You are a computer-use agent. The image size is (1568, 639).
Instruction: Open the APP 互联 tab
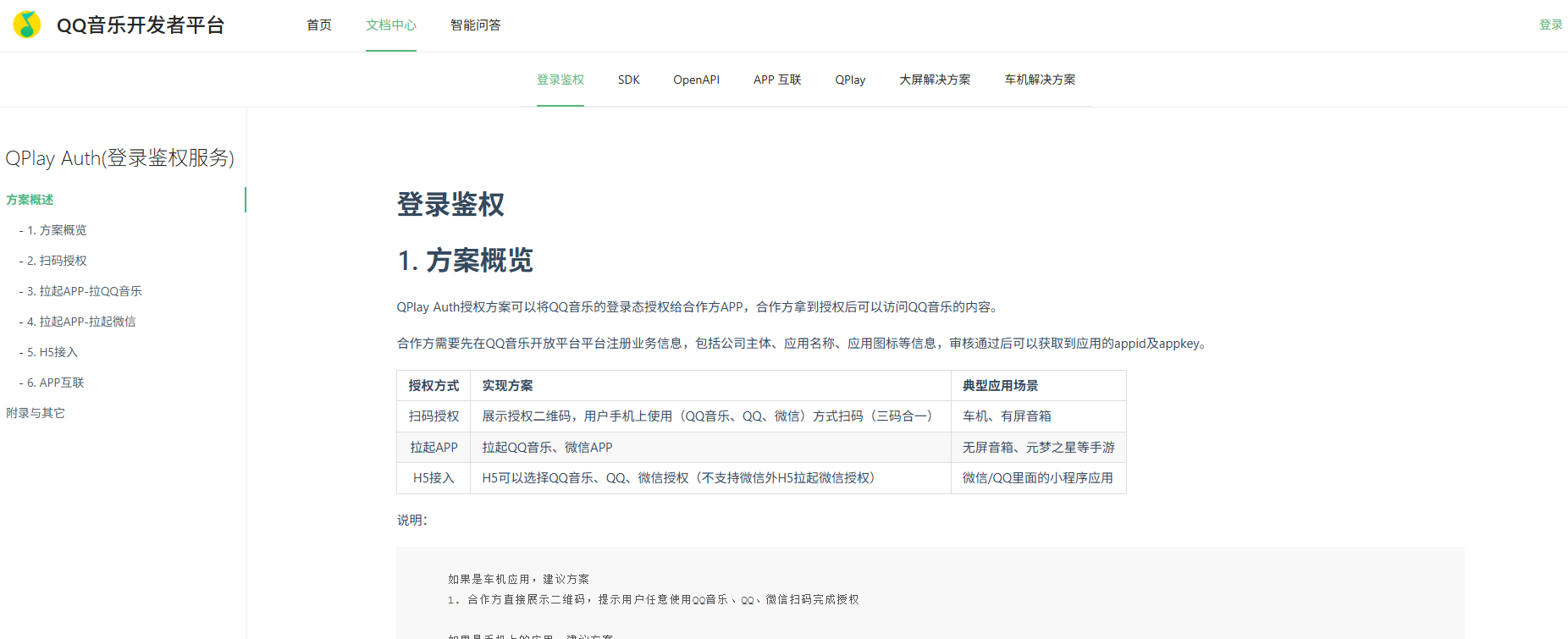point(777,80)
